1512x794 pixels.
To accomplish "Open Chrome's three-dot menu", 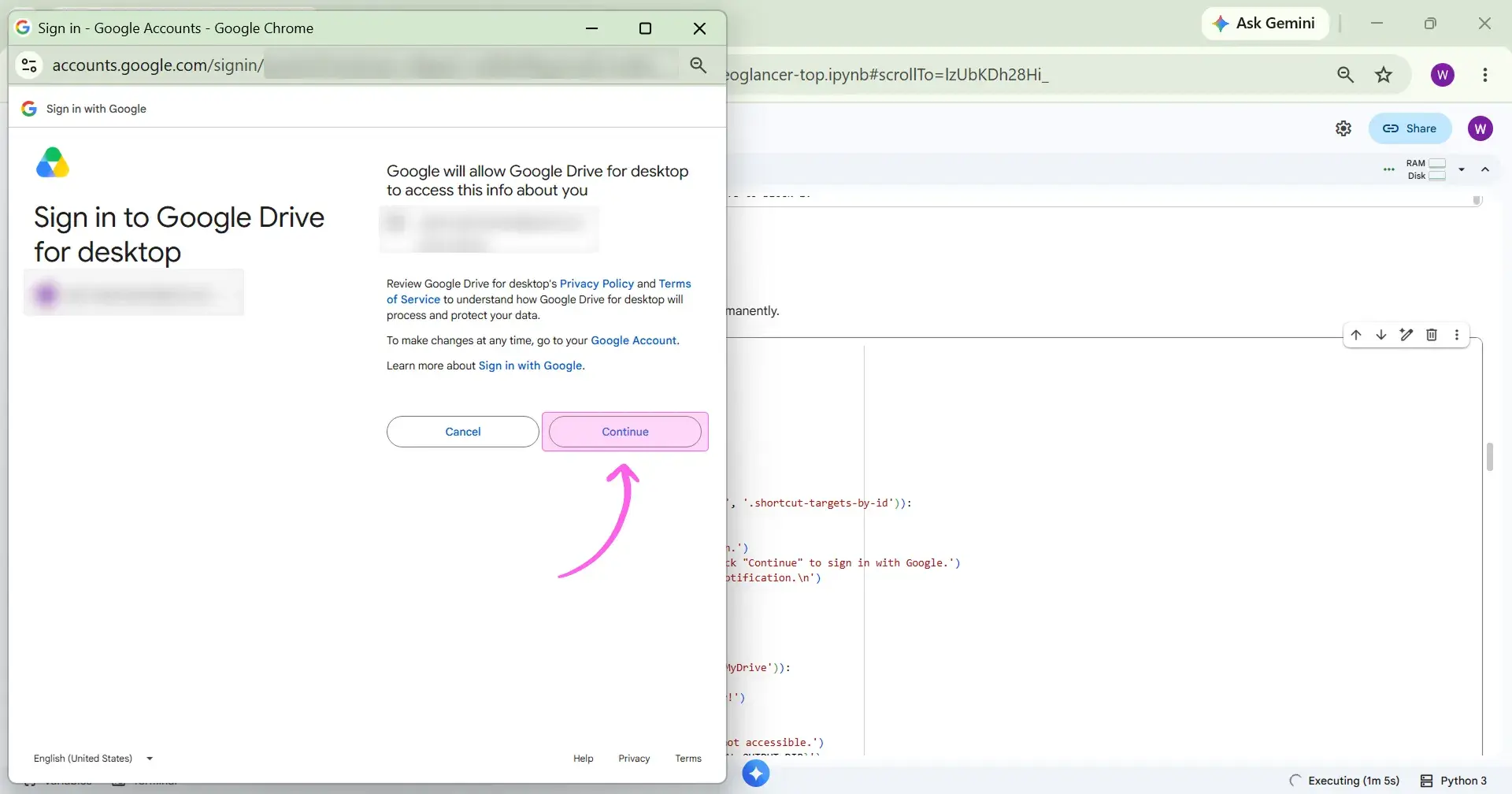I will point(1485,75).
